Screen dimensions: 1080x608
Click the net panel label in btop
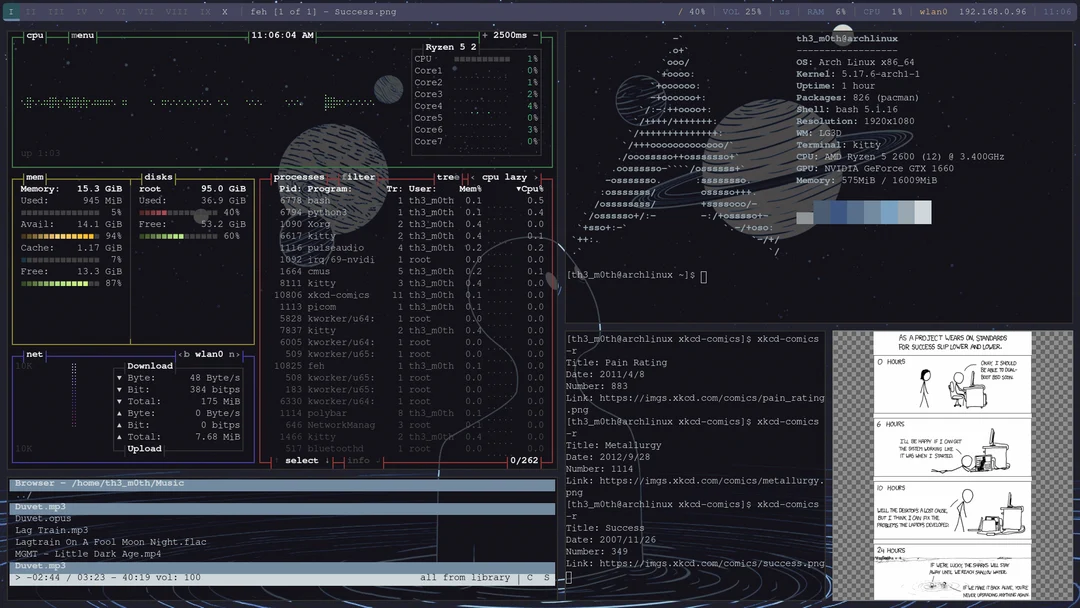click(x=33, y=354)
